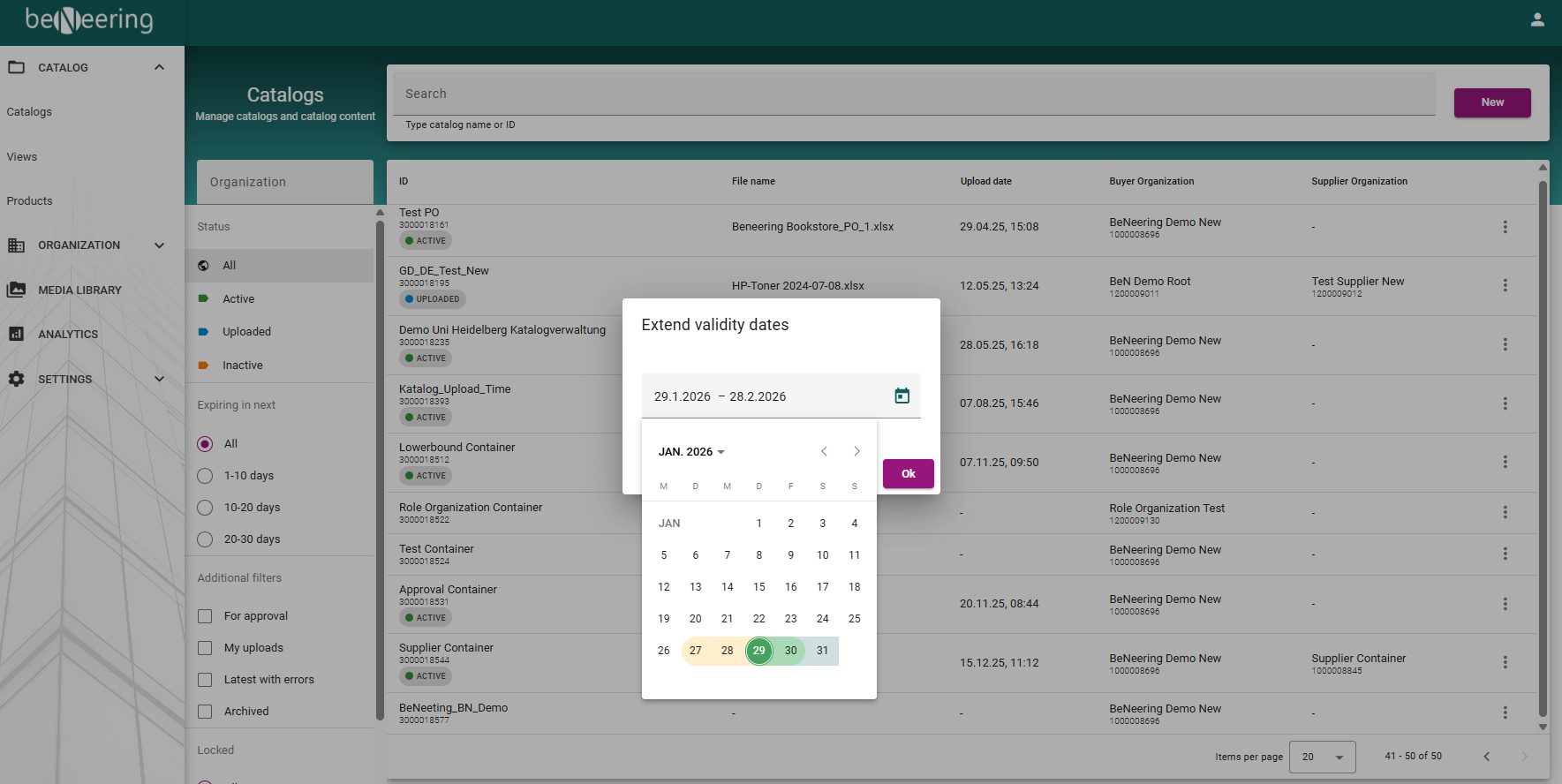The image size is (1562, 784).
Task: Filter status by Uploaded
Action: coord(246,332)
